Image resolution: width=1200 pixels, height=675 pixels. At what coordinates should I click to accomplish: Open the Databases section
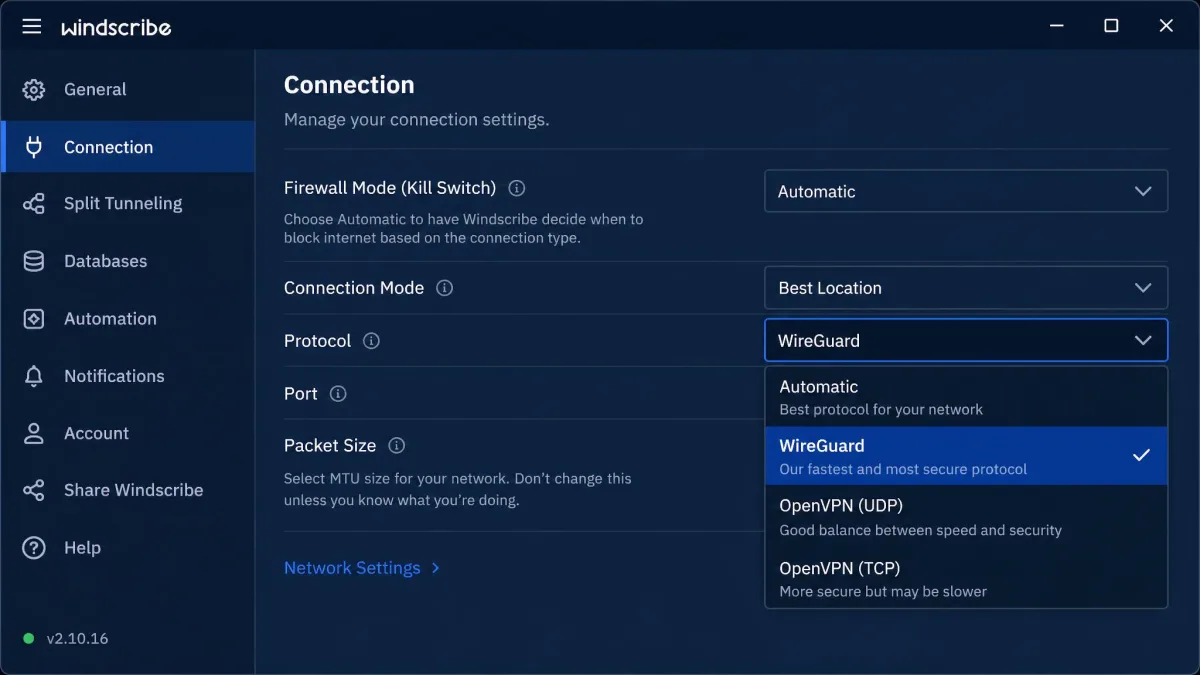pyautogui.click(x=128, y=261)
